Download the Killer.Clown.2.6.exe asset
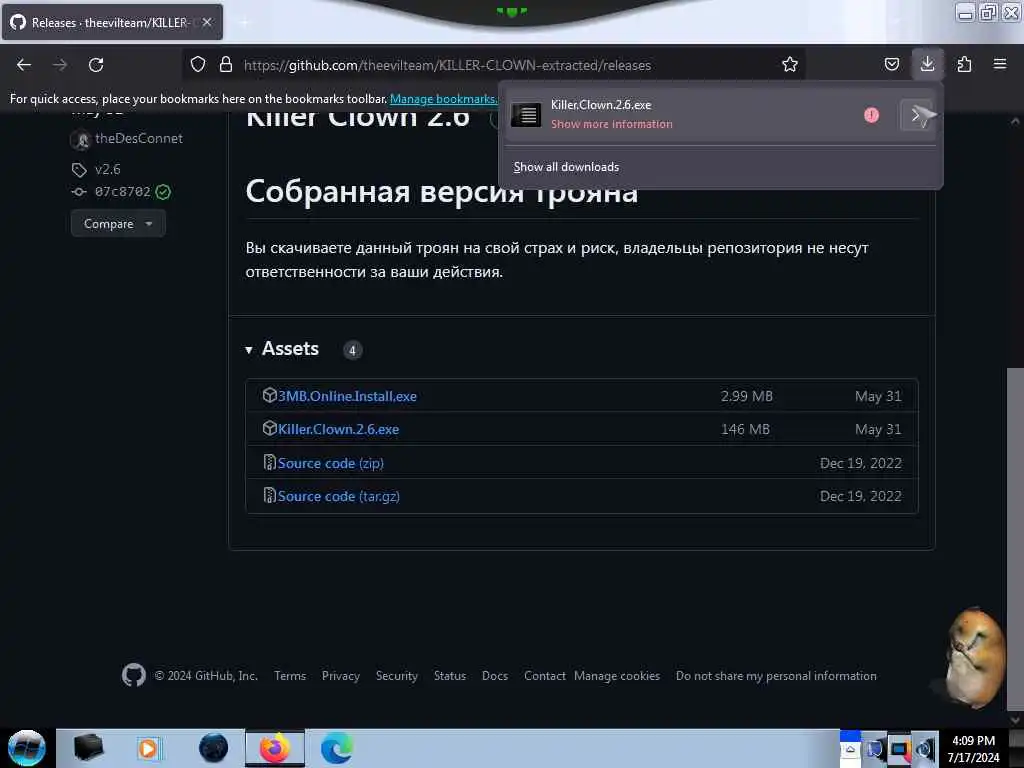Image resolution: width=1024 pixels, height=768 pixels. coord(338,429)
